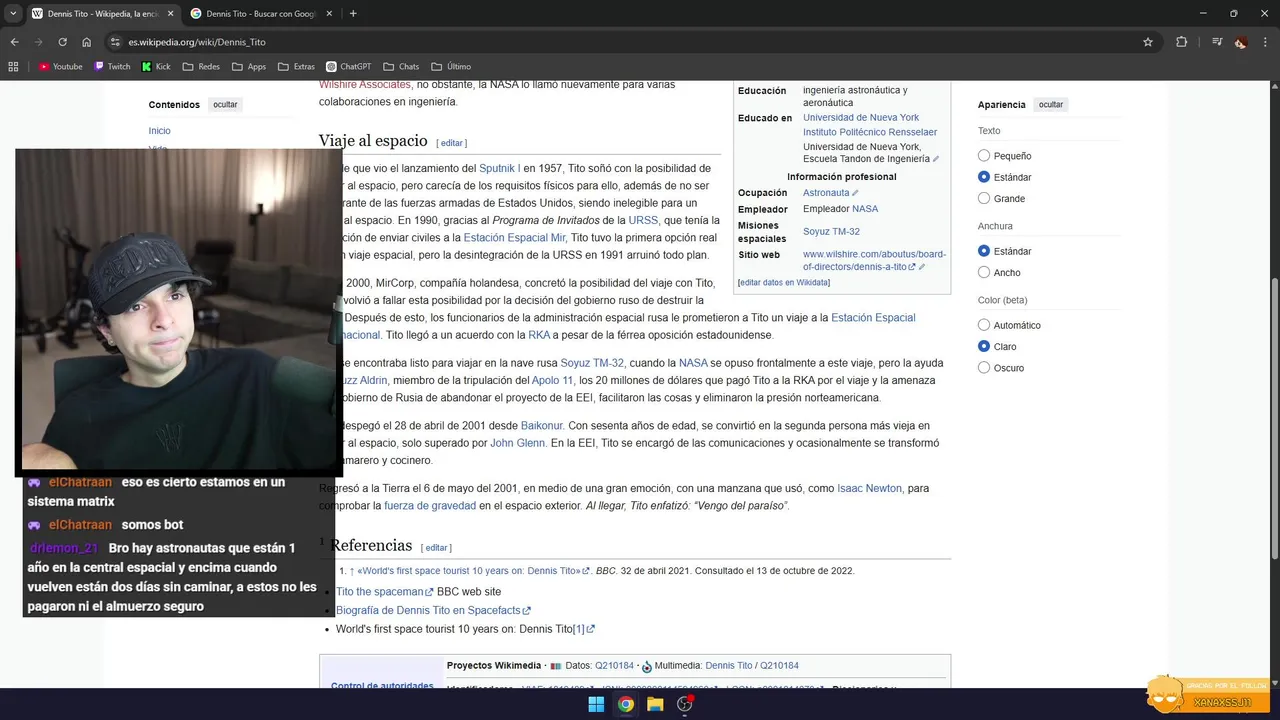Viewport: 1280px width, 720px height.
Task: Close the Dennis Tito Google search tab
Action: [x=329, y=13]
